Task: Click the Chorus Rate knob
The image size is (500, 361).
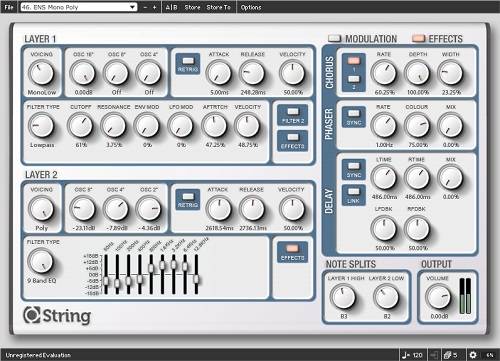Action: click(384, 73)
